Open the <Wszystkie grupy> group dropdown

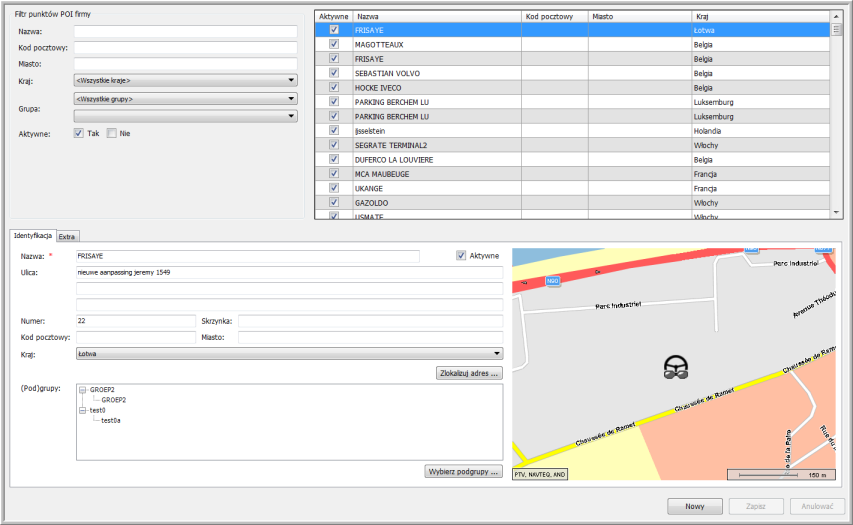pos(186,99)
